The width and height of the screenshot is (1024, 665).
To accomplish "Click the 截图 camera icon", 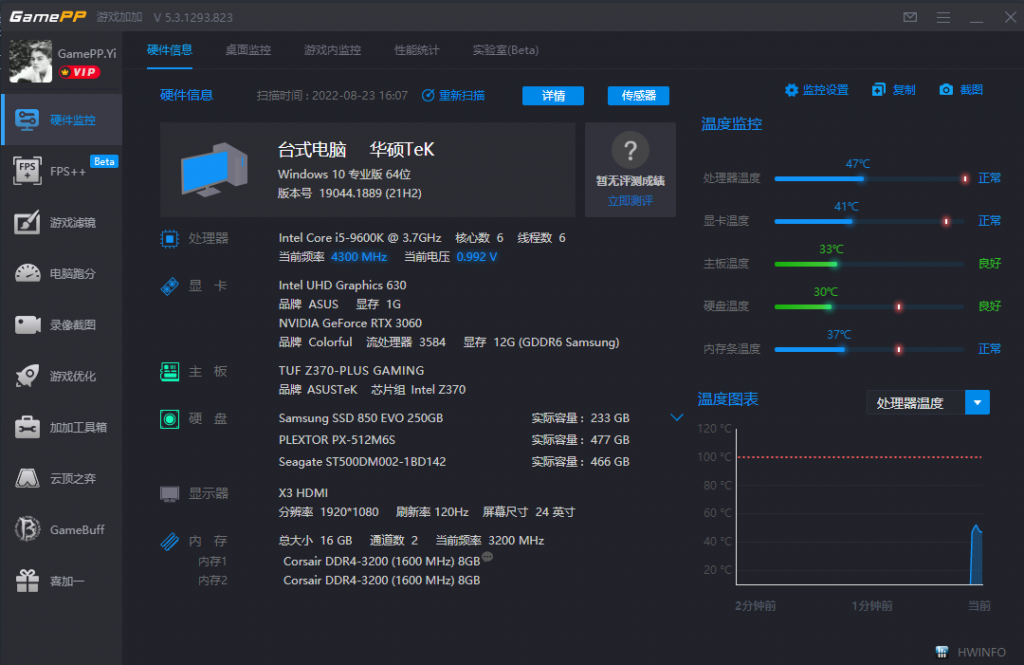I will point(946,89).
